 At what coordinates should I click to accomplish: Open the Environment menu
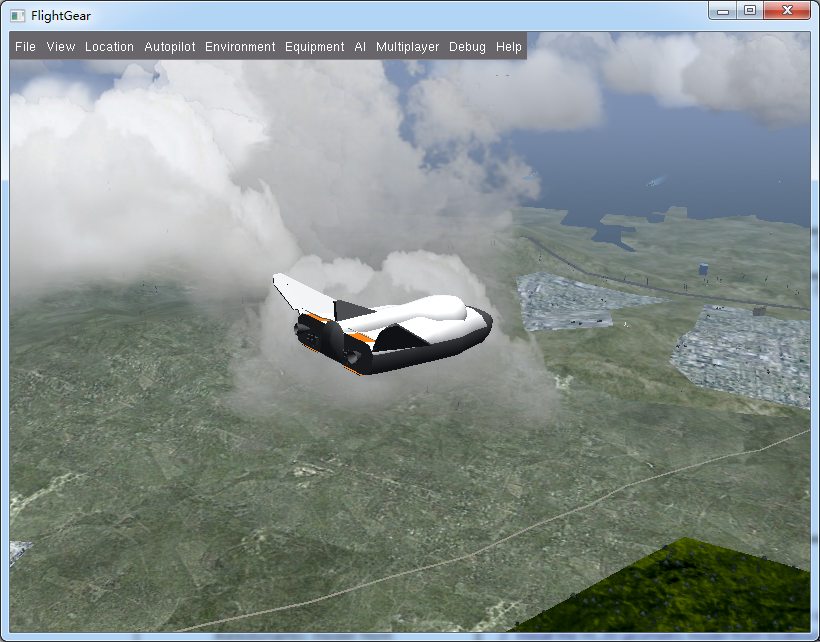point(240,47)
